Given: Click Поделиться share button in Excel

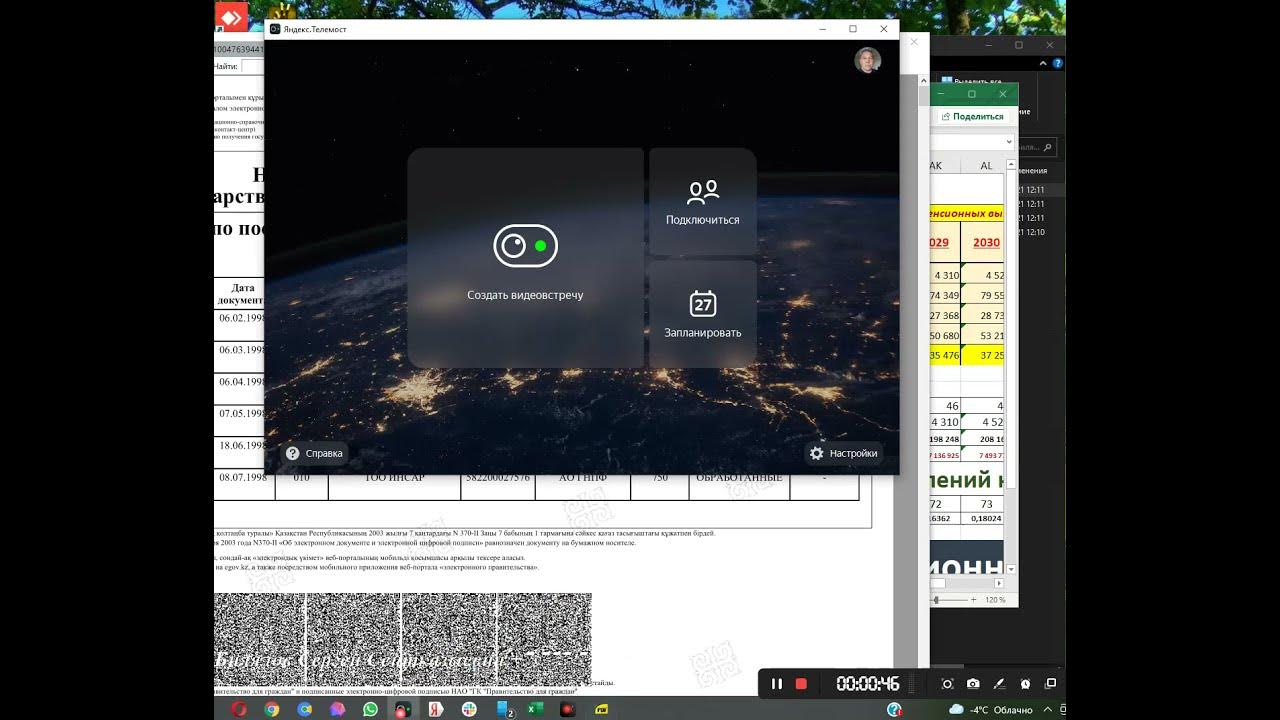Looking at the screenshot, I should point(971,116).
